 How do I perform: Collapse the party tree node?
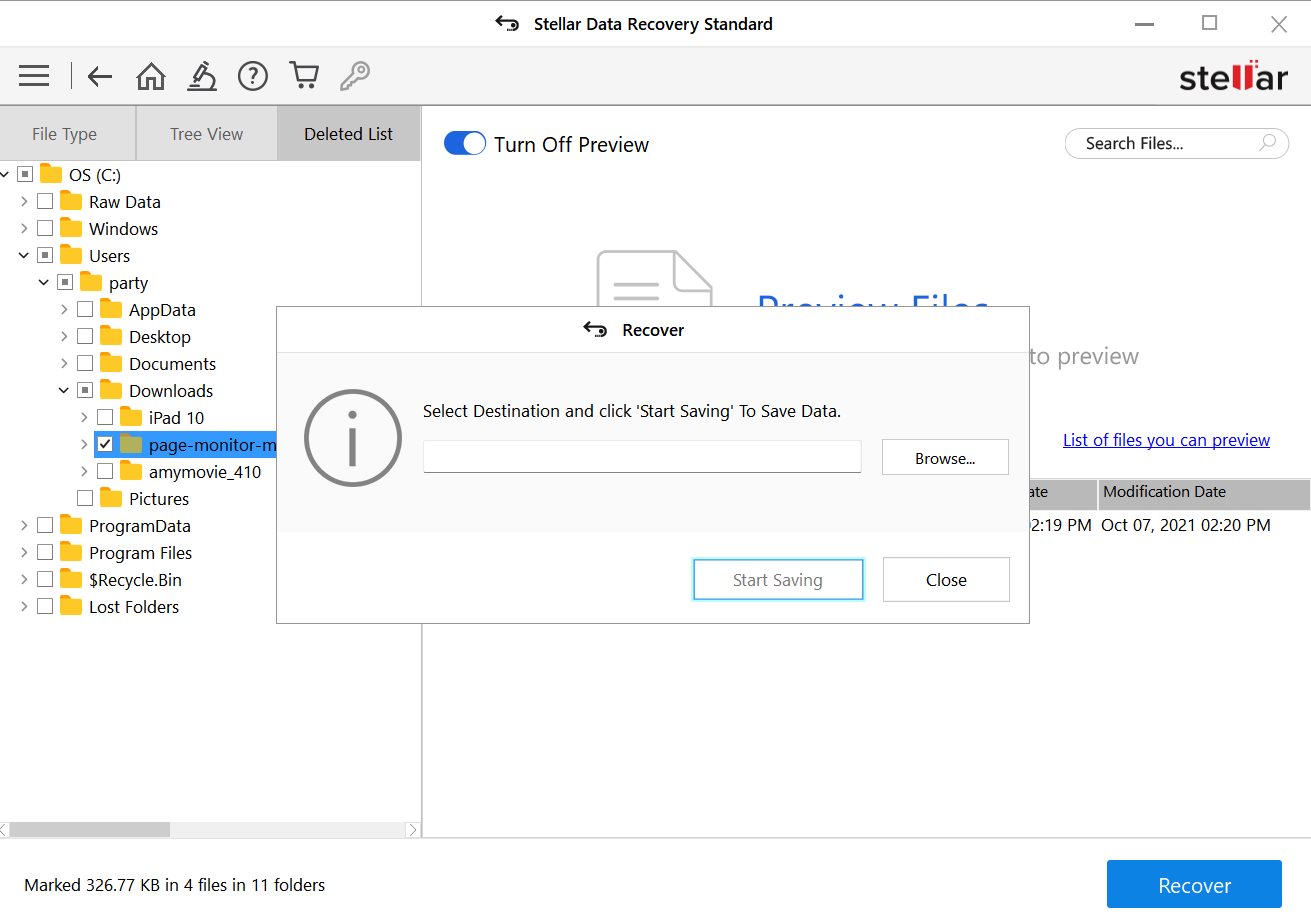click(x=44, y=282)
